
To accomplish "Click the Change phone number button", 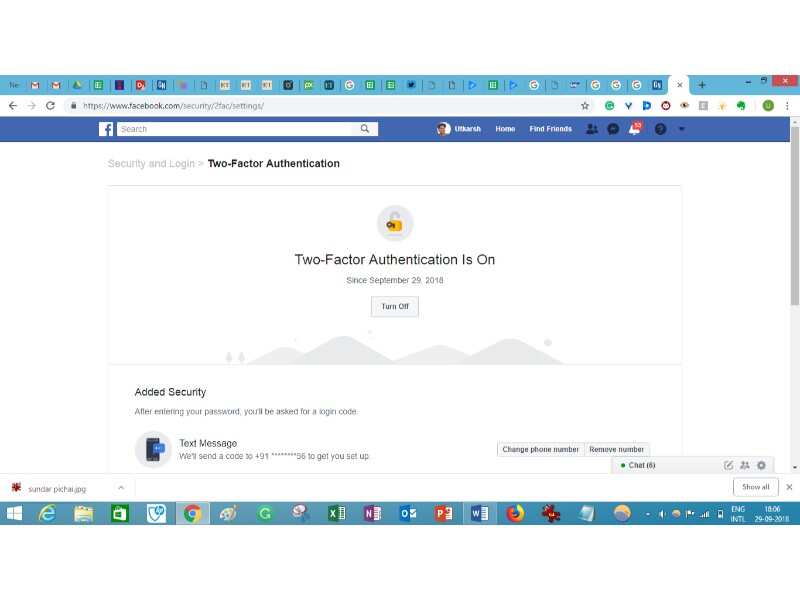I will (540, 450).
